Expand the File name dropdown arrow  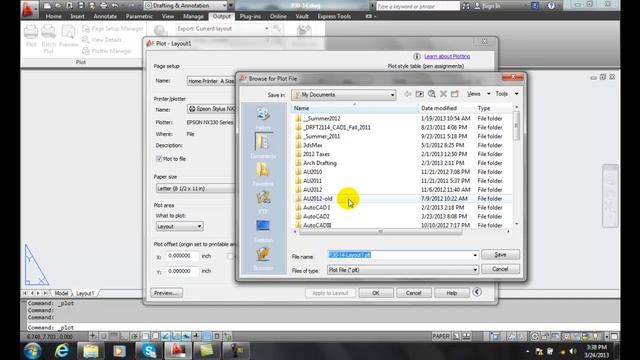coord(475,255)
